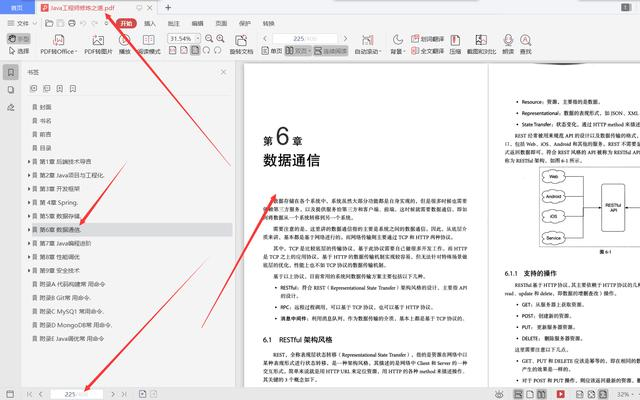Open the annotations icon in left sidebar
This screenshot has height=400, width=640.
click(11, 107)
